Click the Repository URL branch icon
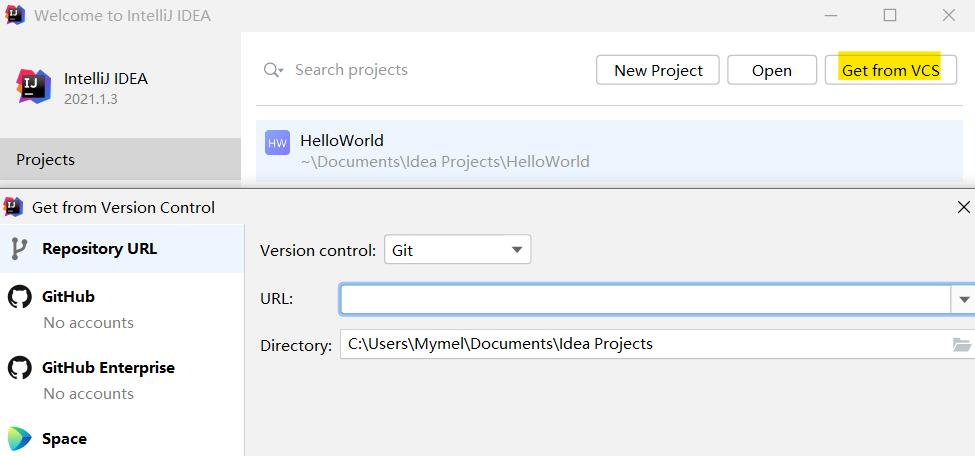 point(19,249)
